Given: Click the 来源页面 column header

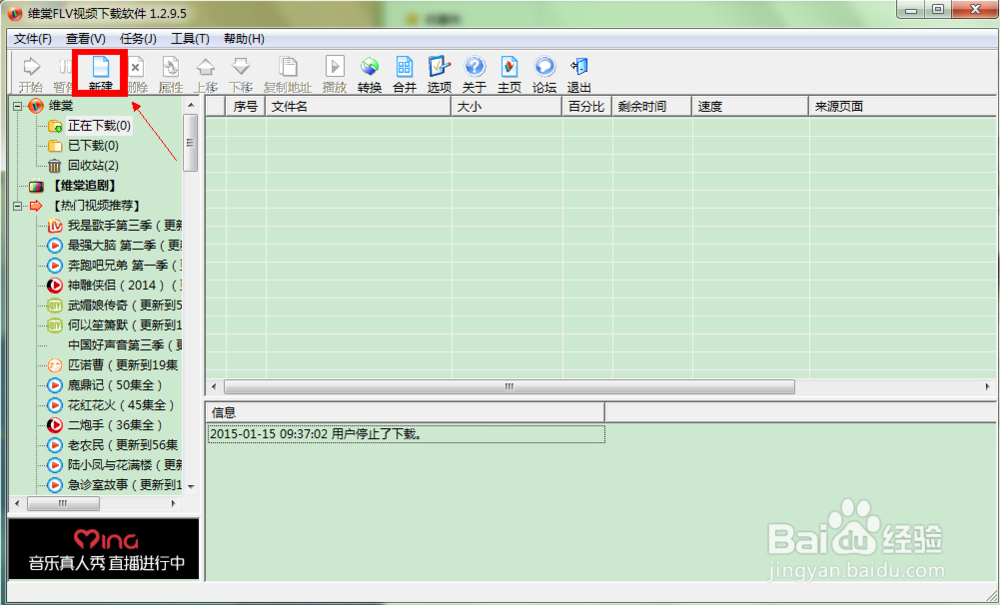Looking at the screenshot, I should (x=902, y=106).
